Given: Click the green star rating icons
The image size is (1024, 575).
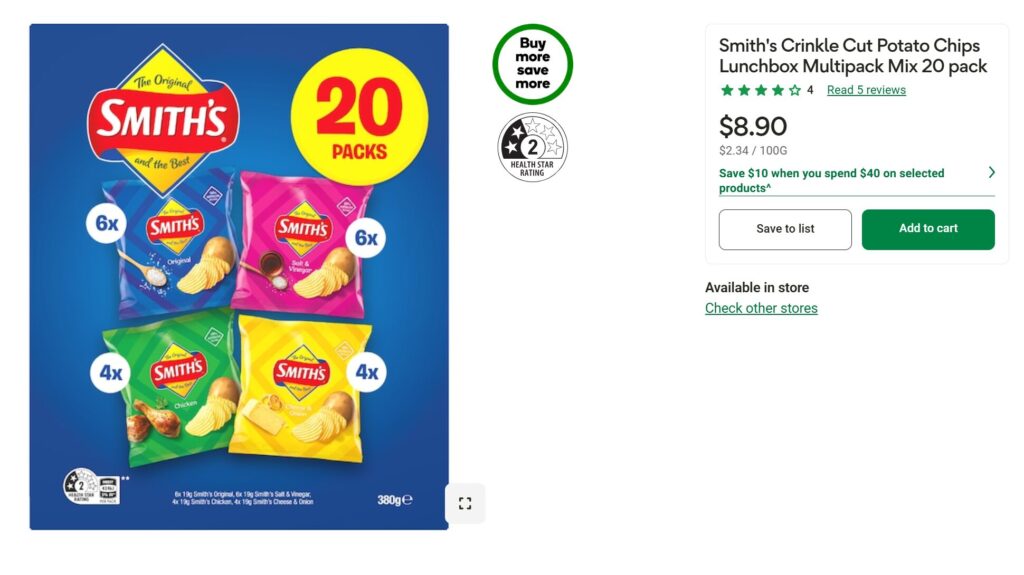Looking at the screenshot, I should (x=761, y=90).
